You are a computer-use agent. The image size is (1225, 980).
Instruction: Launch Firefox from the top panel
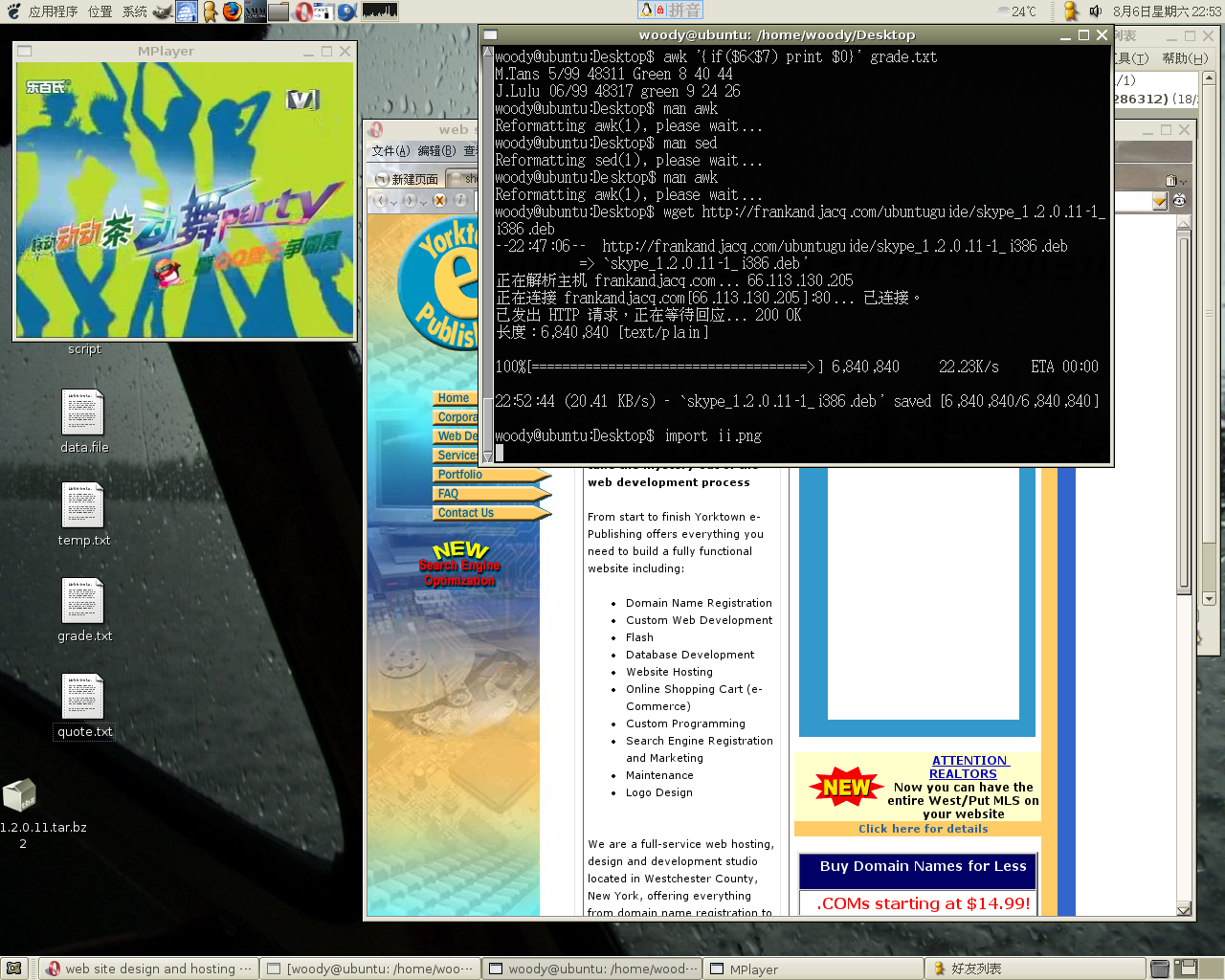233,11
